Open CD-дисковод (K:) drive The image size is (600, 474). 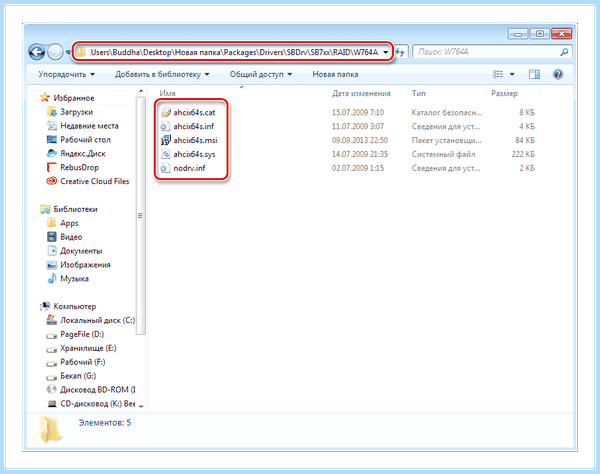pos(90,404)
